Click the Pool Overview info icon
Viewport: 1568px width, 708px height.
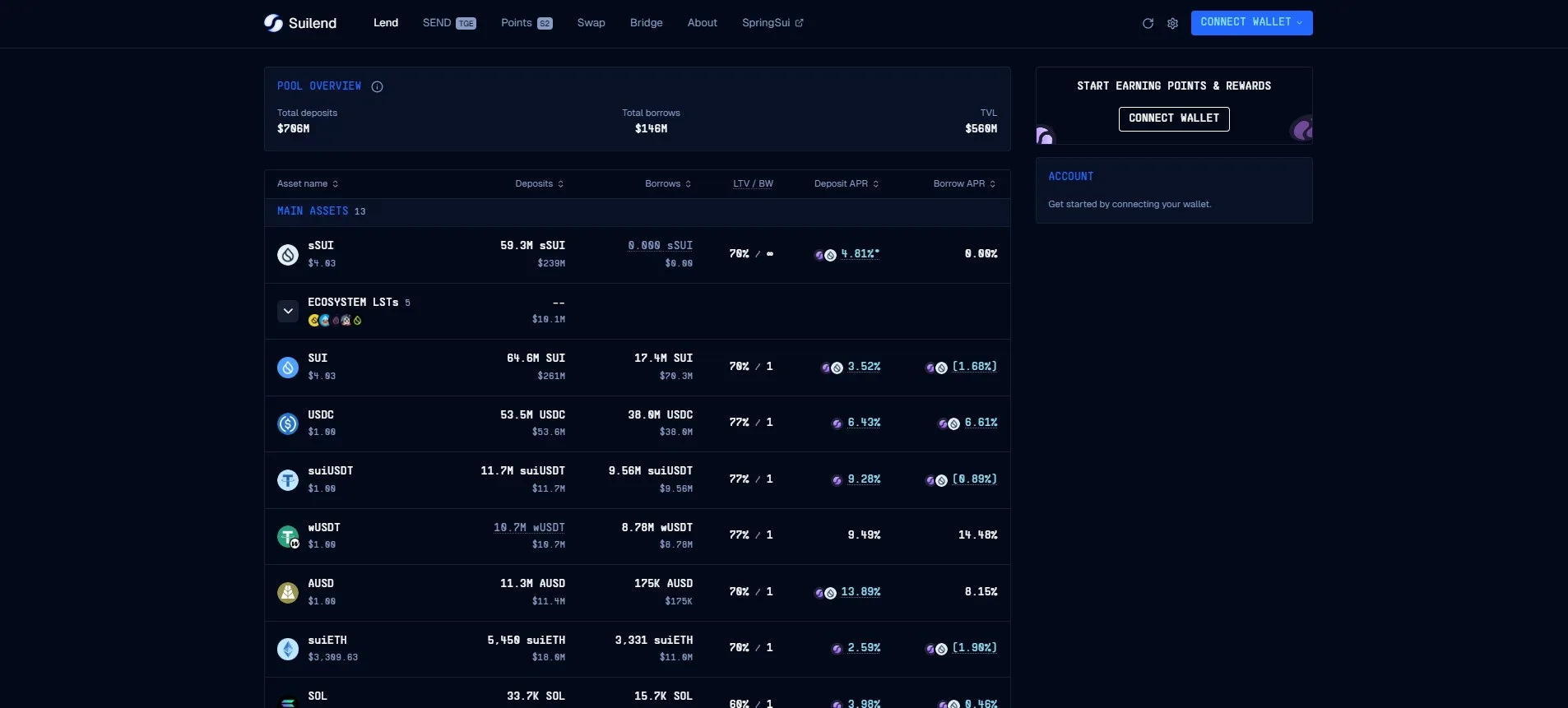pyautogui.click(x=377, y=86)
